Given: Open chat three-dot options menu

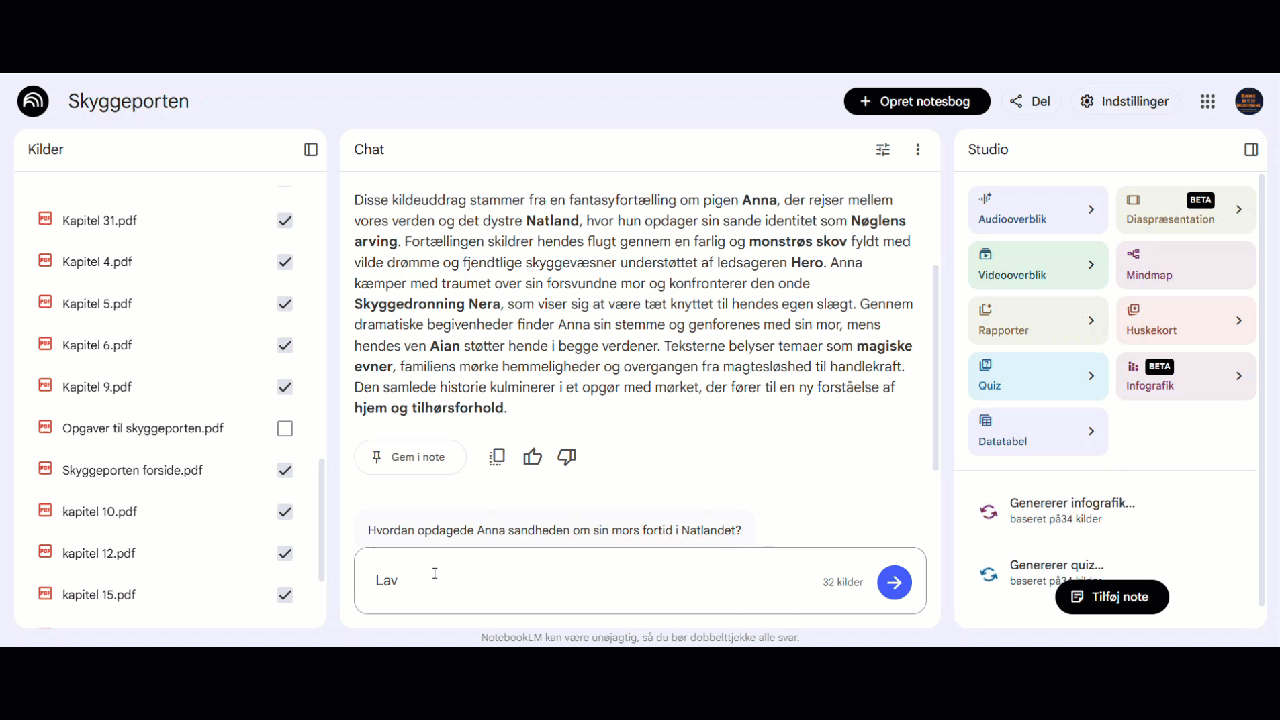Looking at the screenshot, I should point(918,149).
